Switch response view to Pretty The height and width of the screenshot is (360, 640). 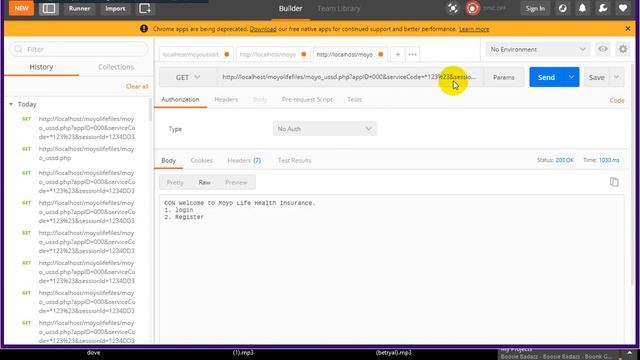[175, 182]
